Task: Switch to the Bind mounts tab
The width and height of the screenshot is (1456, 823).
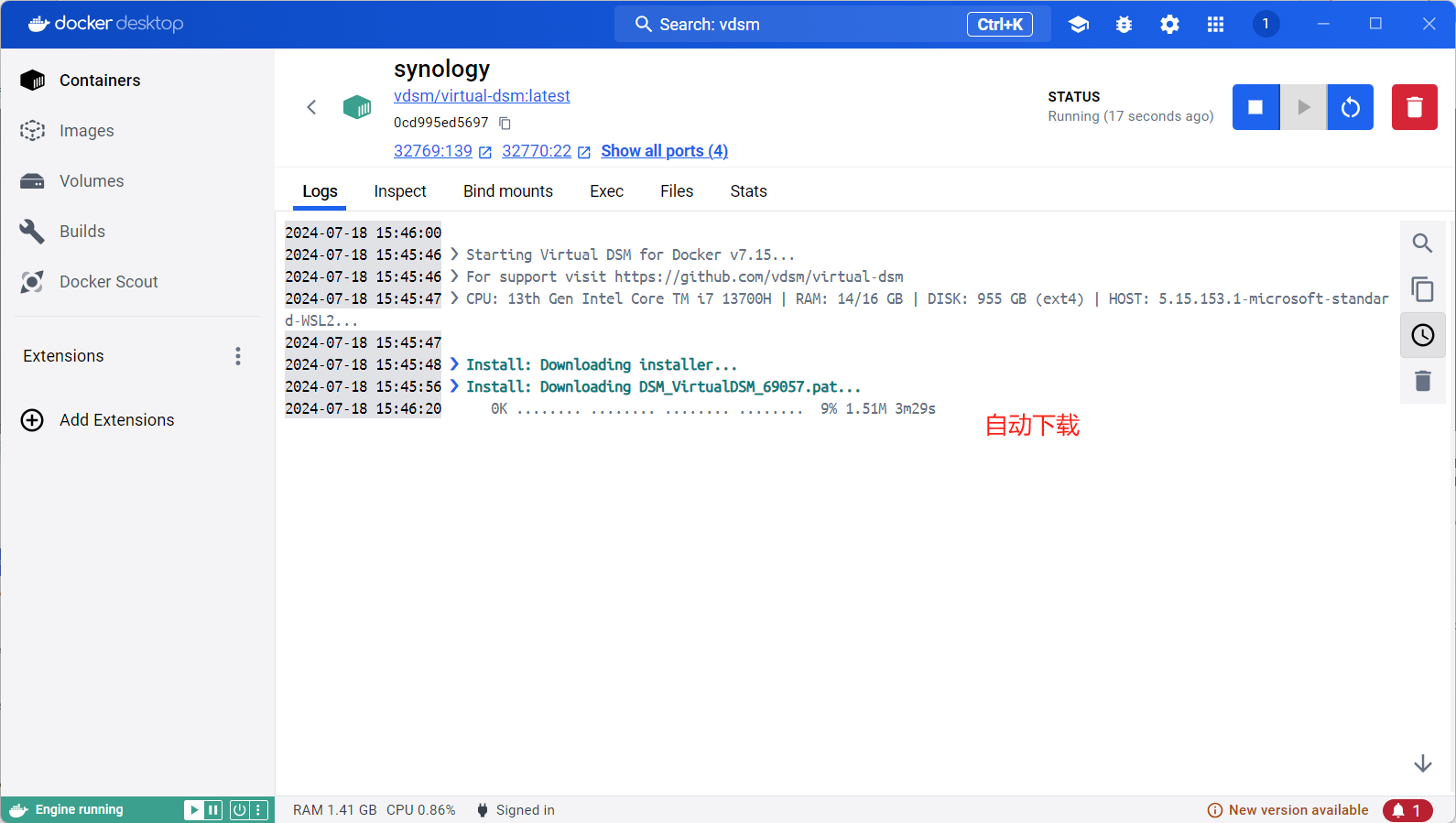Action: coord(508,191)
